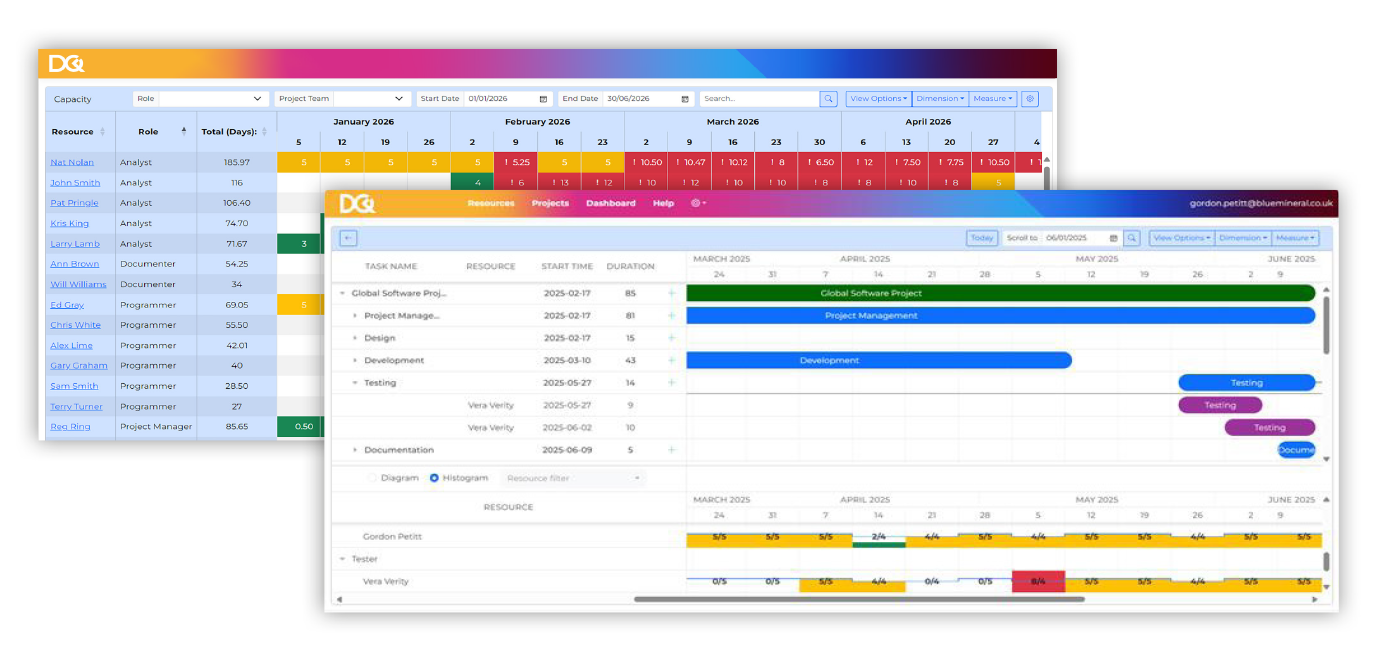Sort by the Role column header arrow
This screenshot has width=1380, height=650.
click(183, 131)
